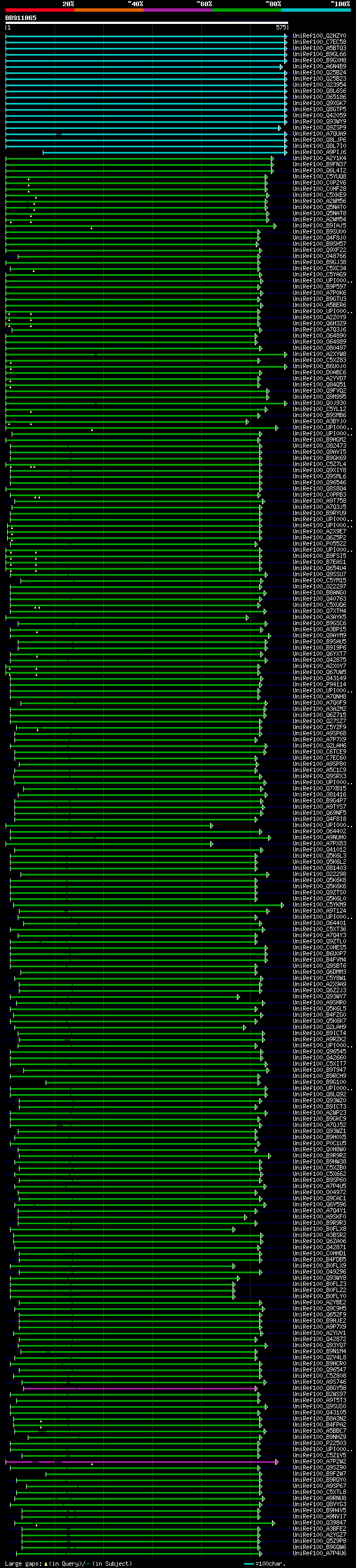Select the UniRef100_B9G100 label
The width and height of the screenshot is (356, 1568).
(x=319, y=1082)
